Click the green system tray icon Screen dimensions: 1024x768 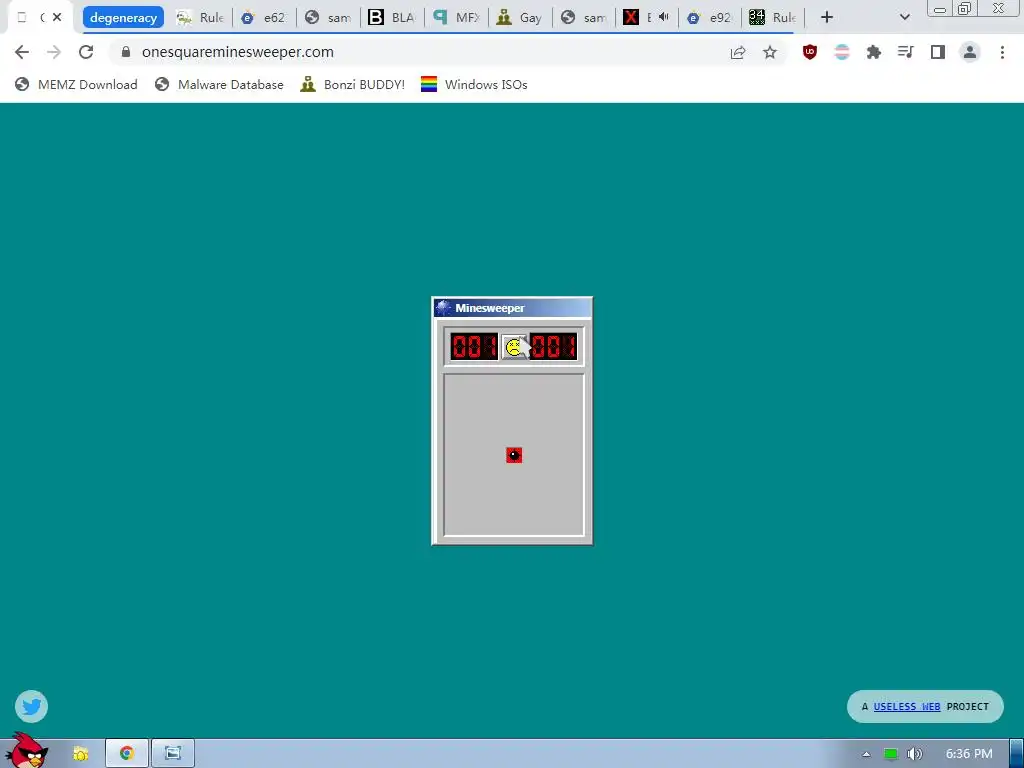(x=890, y=754)
